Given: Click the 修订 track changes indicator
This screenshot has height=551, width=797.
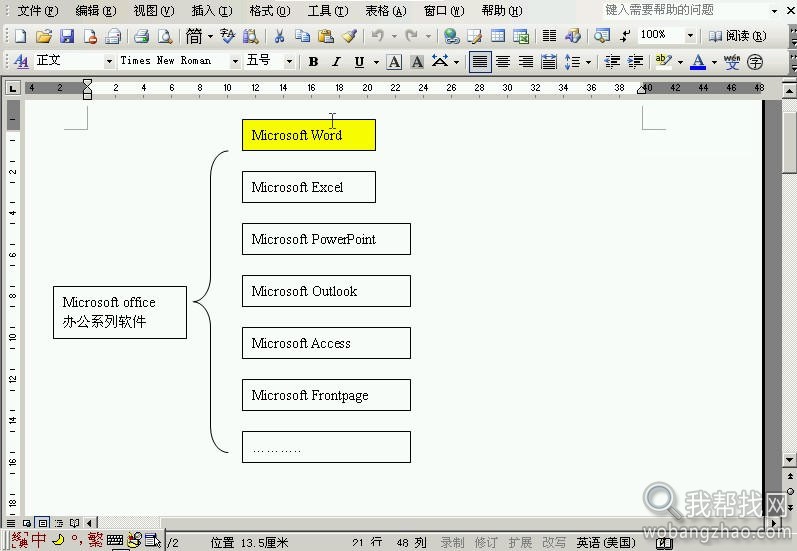Looking at the screenshot, I should pos(486,542).
